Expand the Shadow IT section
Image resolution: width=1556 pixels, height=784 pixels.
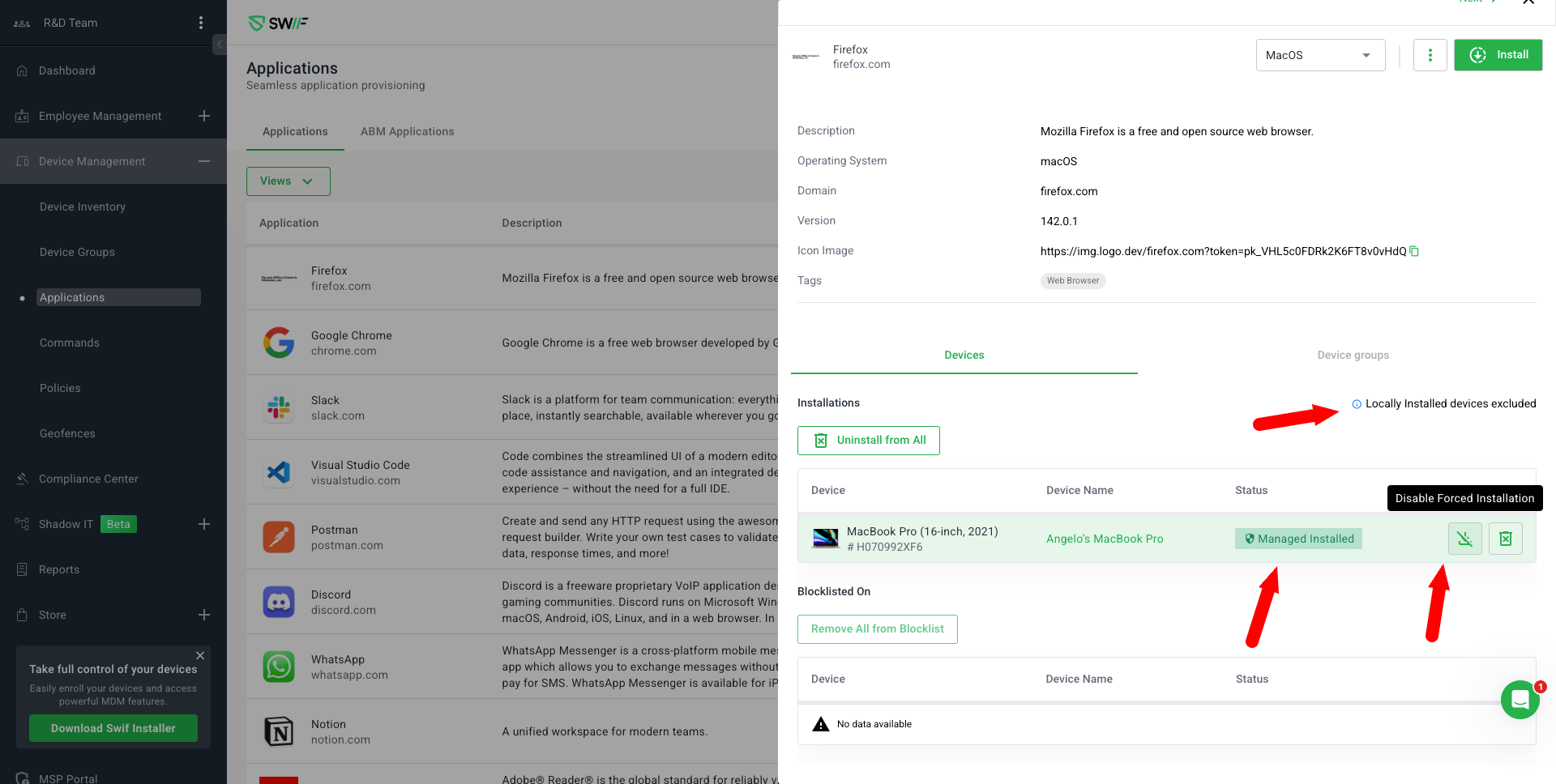(x=204, y=524)
